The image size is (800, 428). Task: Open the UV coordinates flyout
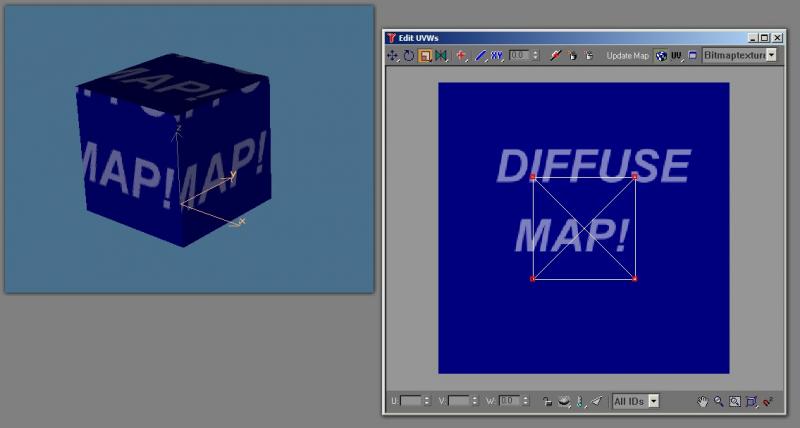pyautogui.click(x=677, y=56)
